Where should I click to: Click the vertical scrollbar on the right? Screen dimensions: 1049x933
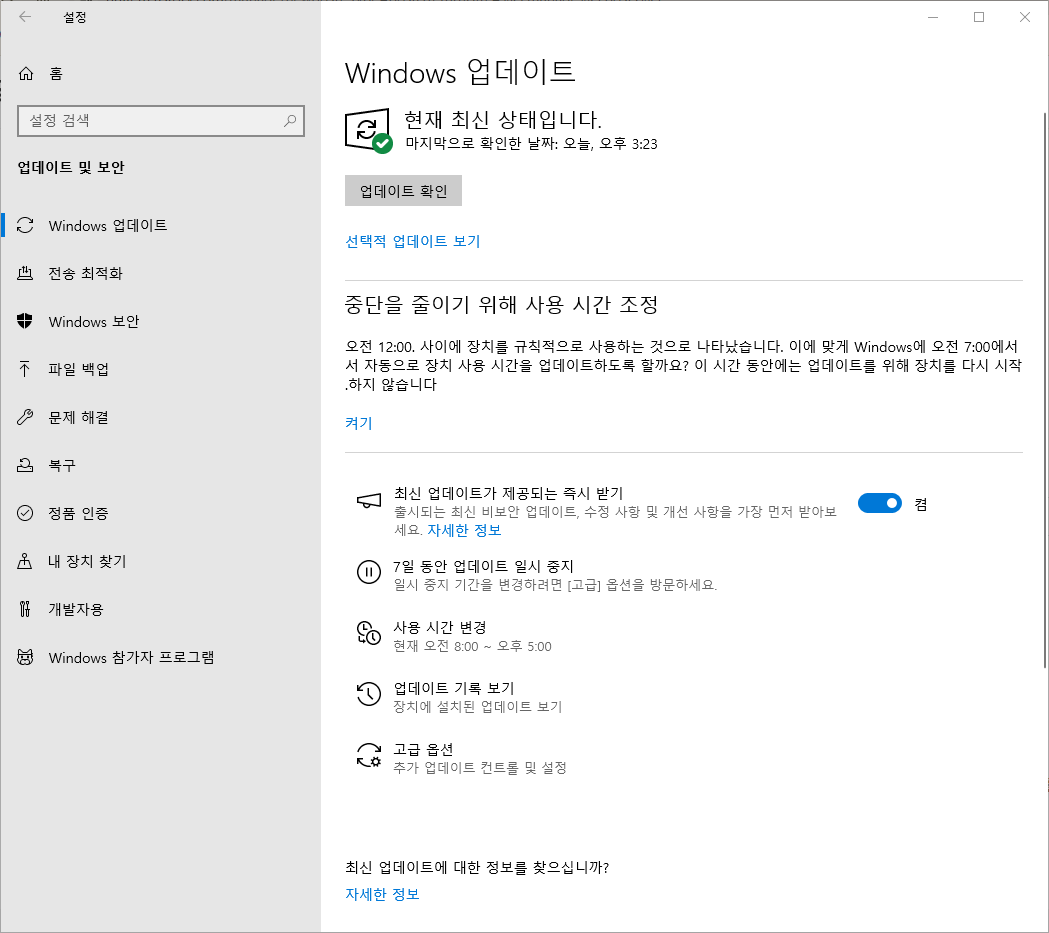click(x=1045, y=390)
